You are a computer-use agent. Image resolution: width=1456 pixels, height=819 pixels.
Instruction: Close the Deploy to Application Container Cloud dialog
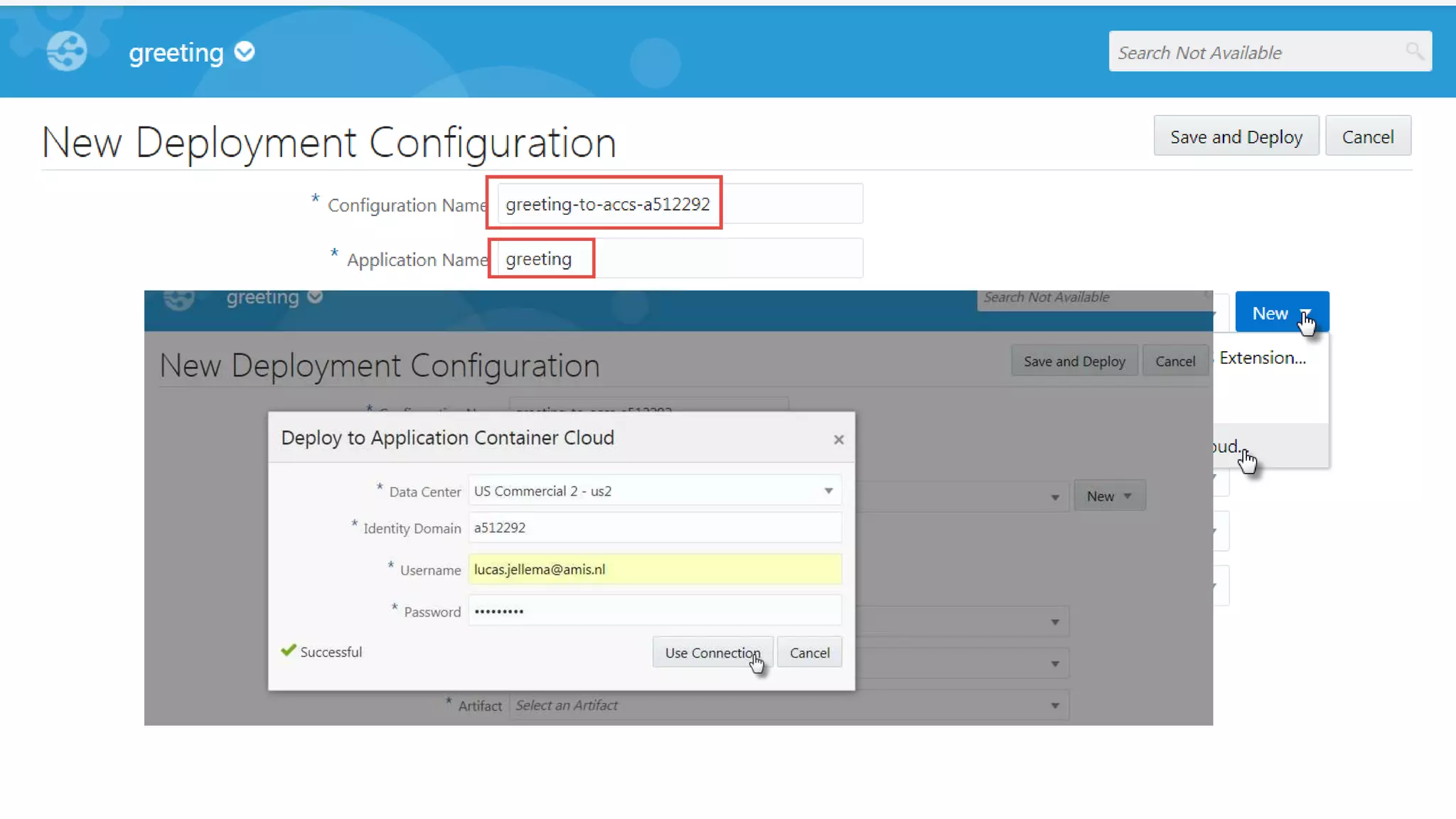pyautogui.click(x=839, y=439)
